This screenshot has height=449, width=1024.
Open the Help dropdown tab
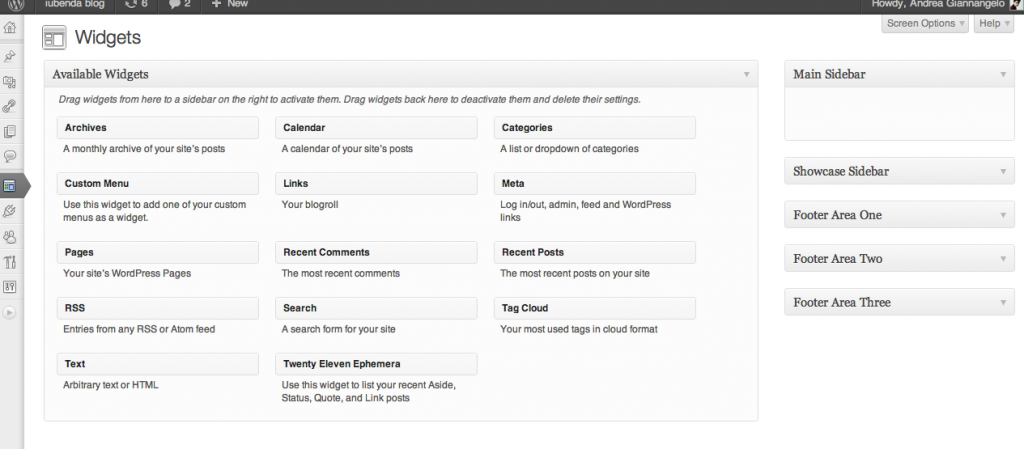coord(993,23)
